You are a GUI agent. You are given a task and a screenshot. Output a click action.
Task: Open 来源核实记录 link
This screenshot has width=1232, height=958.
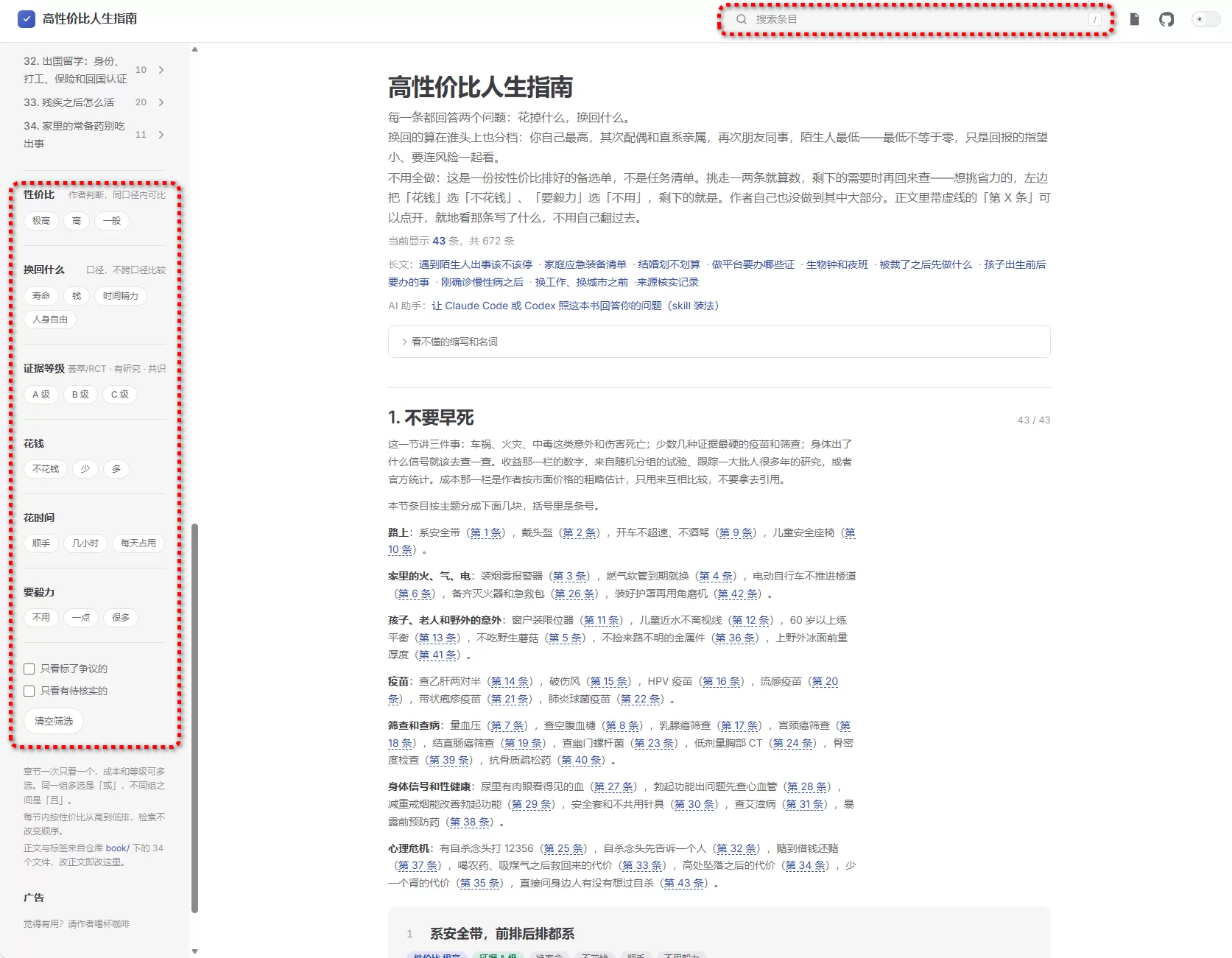click(x=668, y=282)
